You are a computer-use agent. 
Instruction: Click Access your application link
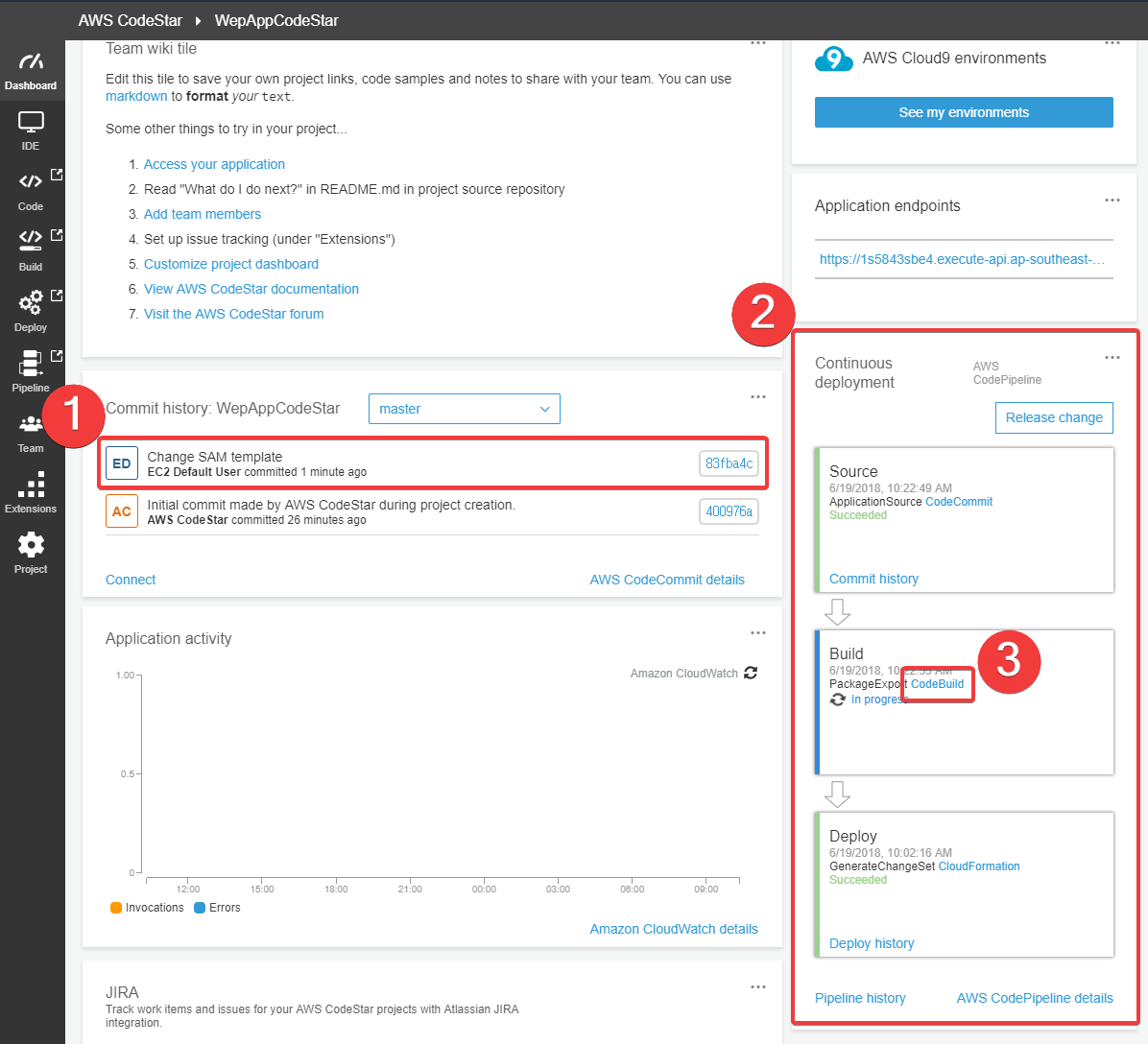click(x=214, y=164)
